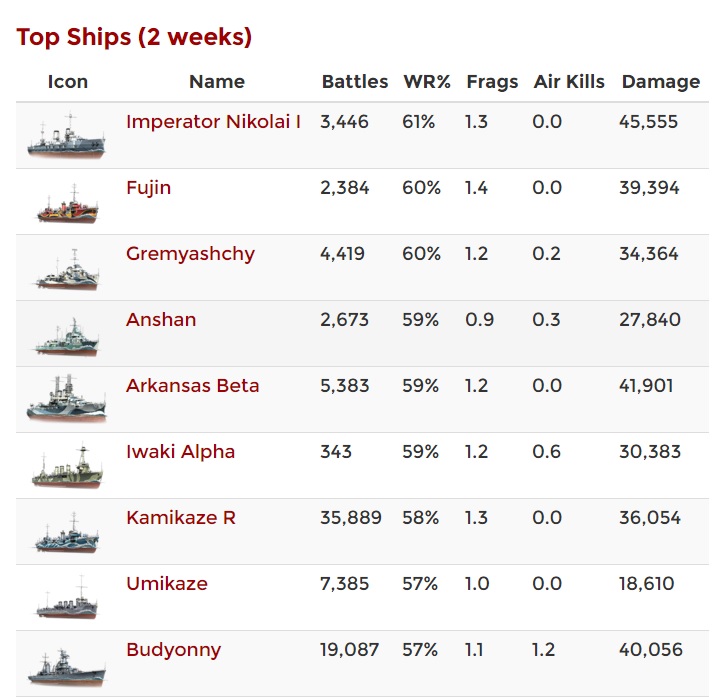This screenshot has width=714, height=697.
Task: Click the Fujin ship icon
Action: coord(66,203)
